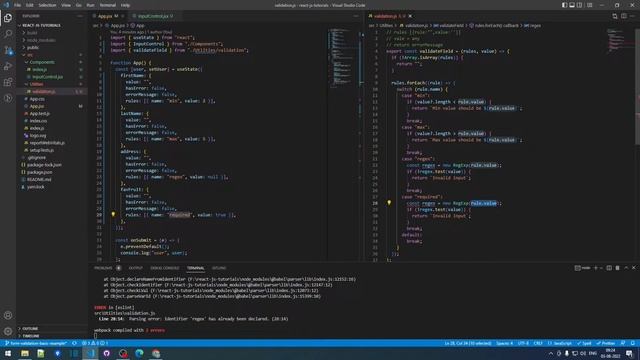Open the Selection menu
Viewport: 640px width, 360px height.
pos(47,5)
